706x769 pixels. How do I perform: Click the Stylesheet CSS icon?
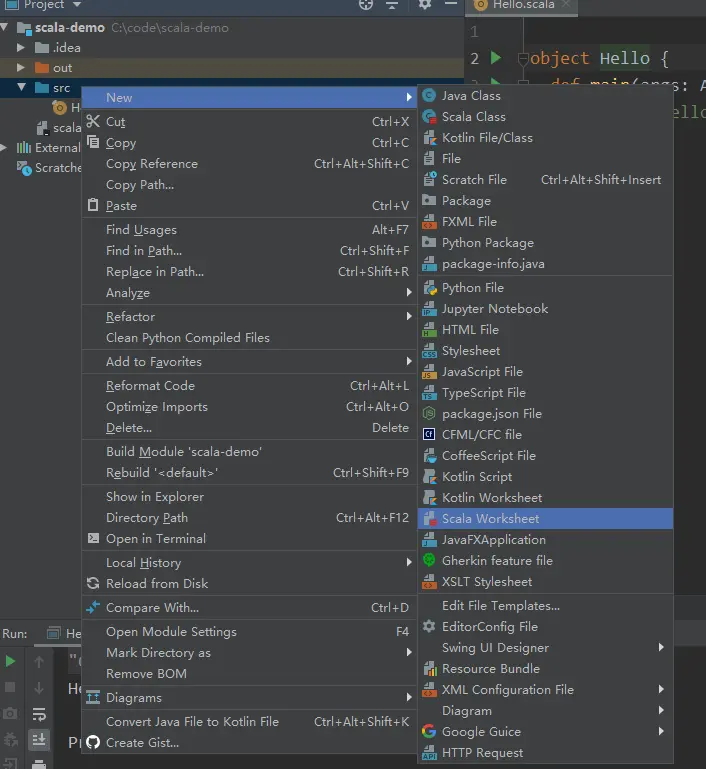click(x=429, y=351)
